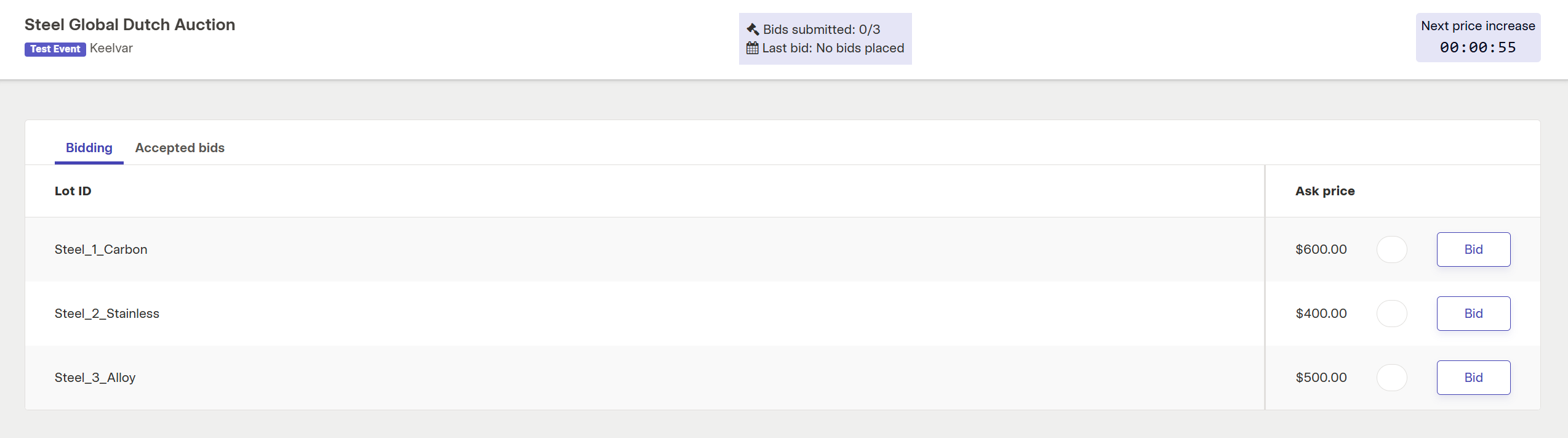Click the Lot ID column header
The height and width of the screenshot is (438, 1568).
pos(73,191)
